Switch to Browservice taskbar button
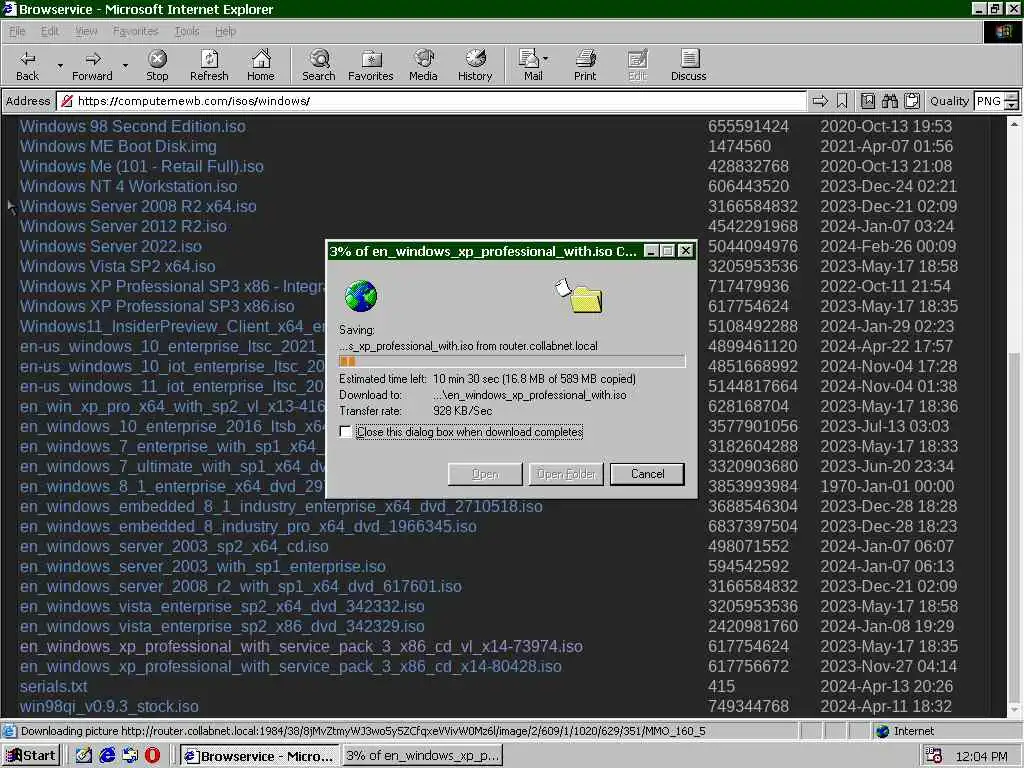This screenshot has height=768, width=1024. [x=259, y=756]
